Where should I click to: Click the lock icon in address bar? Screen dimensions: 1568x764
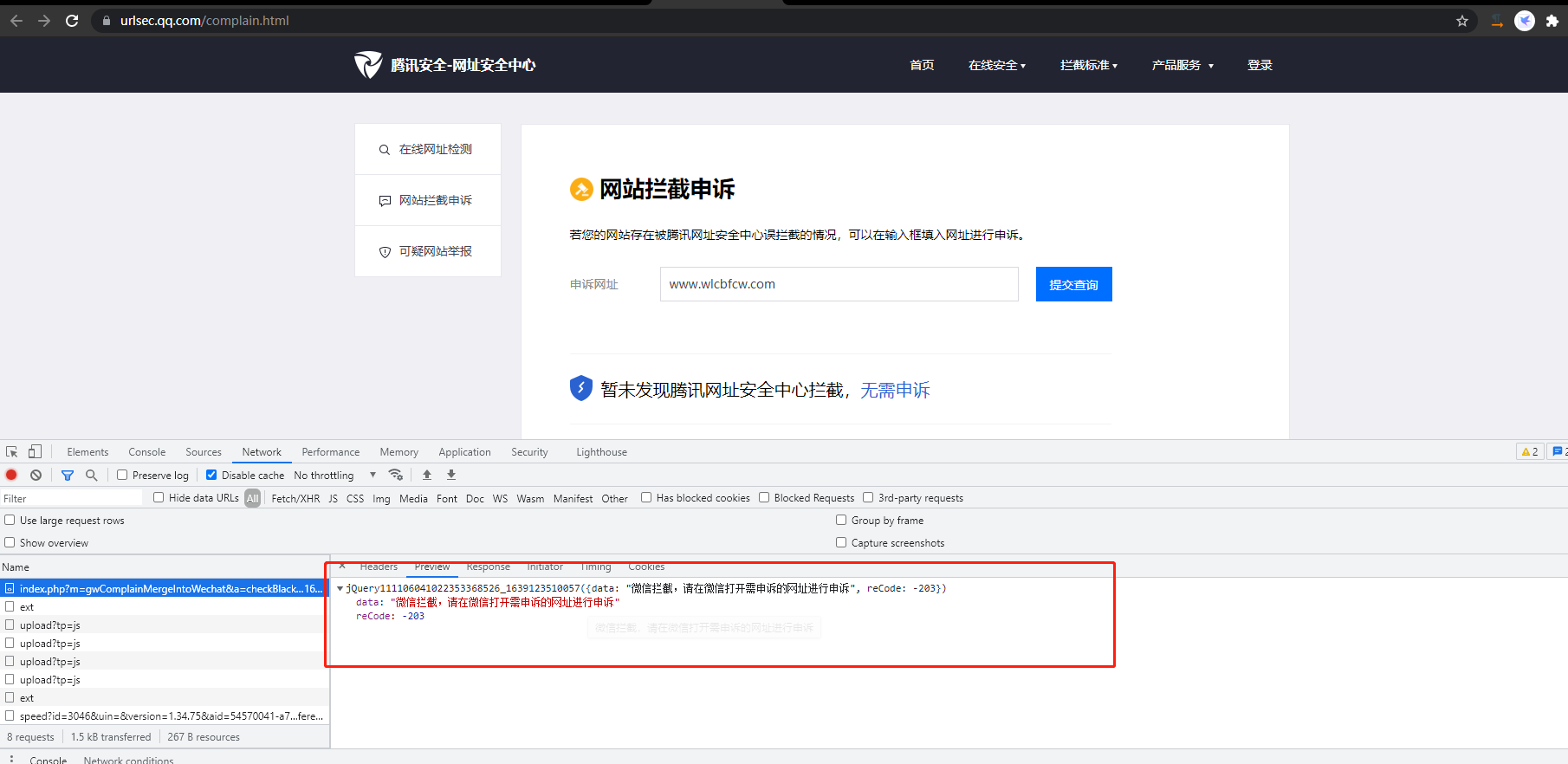pos(106,21)
